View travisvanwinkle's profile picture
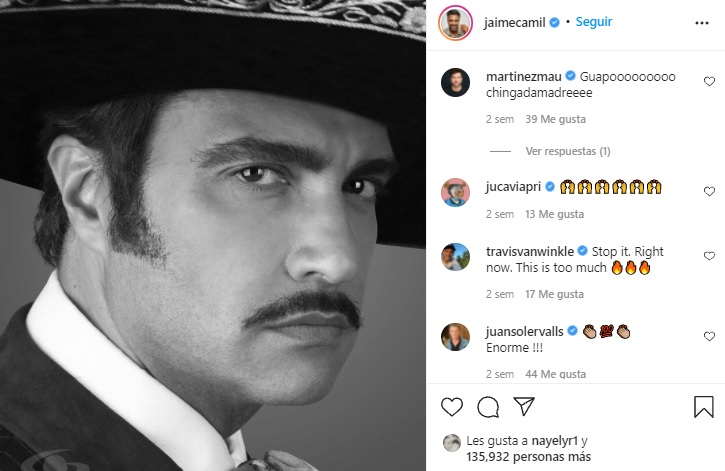725x471 pixels. tap(455, 257)
